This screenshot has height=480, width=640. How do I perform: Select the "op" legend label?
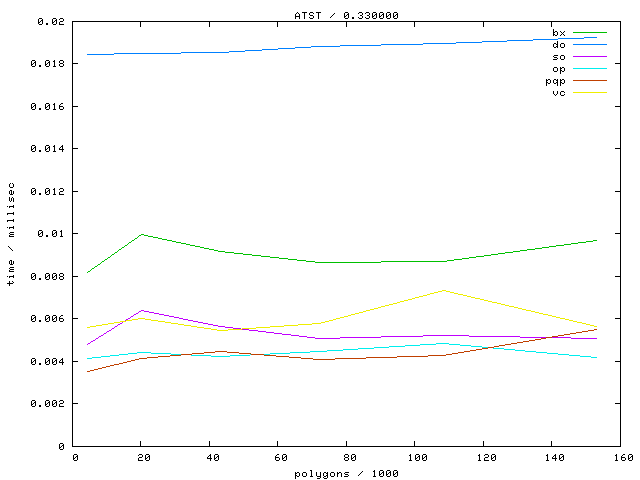pos(558,69)
